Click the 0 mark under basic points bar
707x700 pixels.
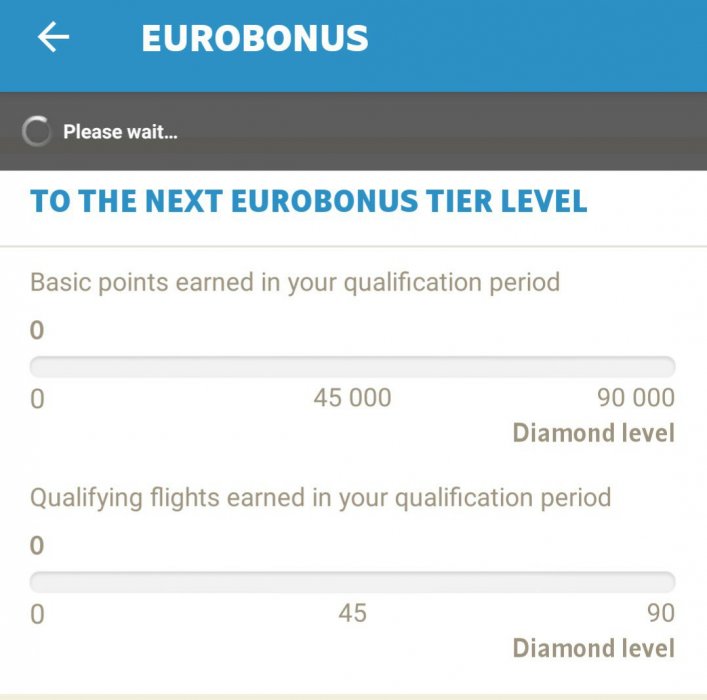[37, 399]
